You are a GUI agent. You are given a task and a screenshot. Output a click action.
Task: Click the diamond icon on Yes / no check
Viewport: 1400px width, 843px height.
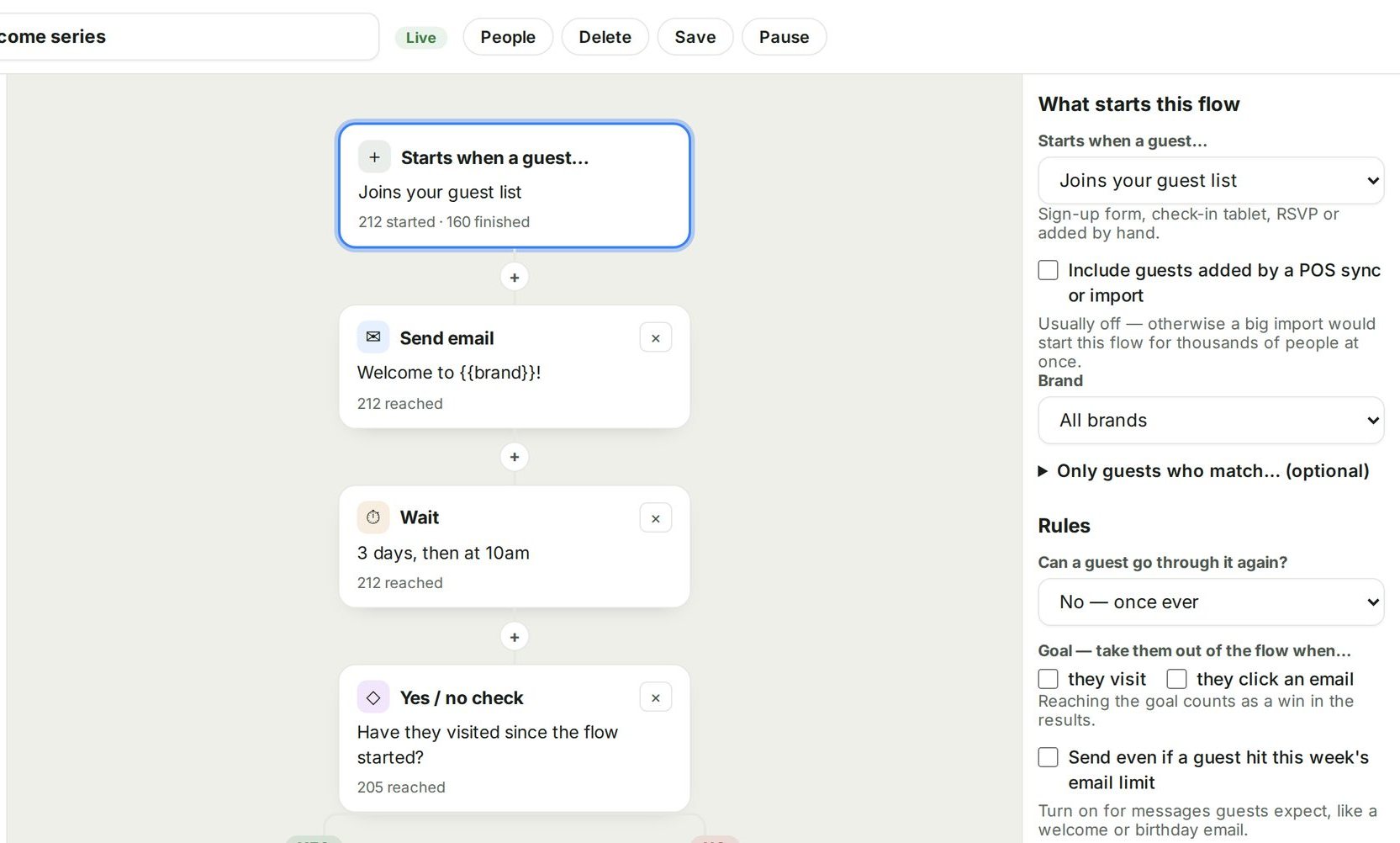373,697
